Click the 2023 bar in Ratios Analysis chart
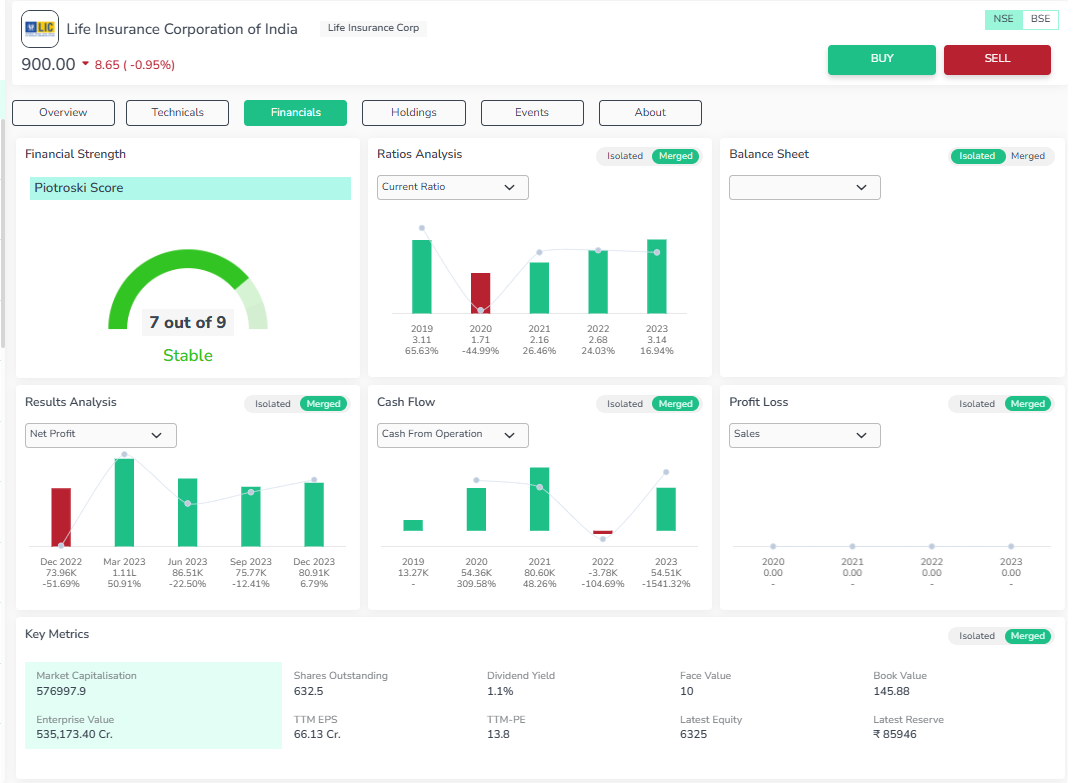The width and height of the screenshot is (1085, 783). [x=657, y=277]
